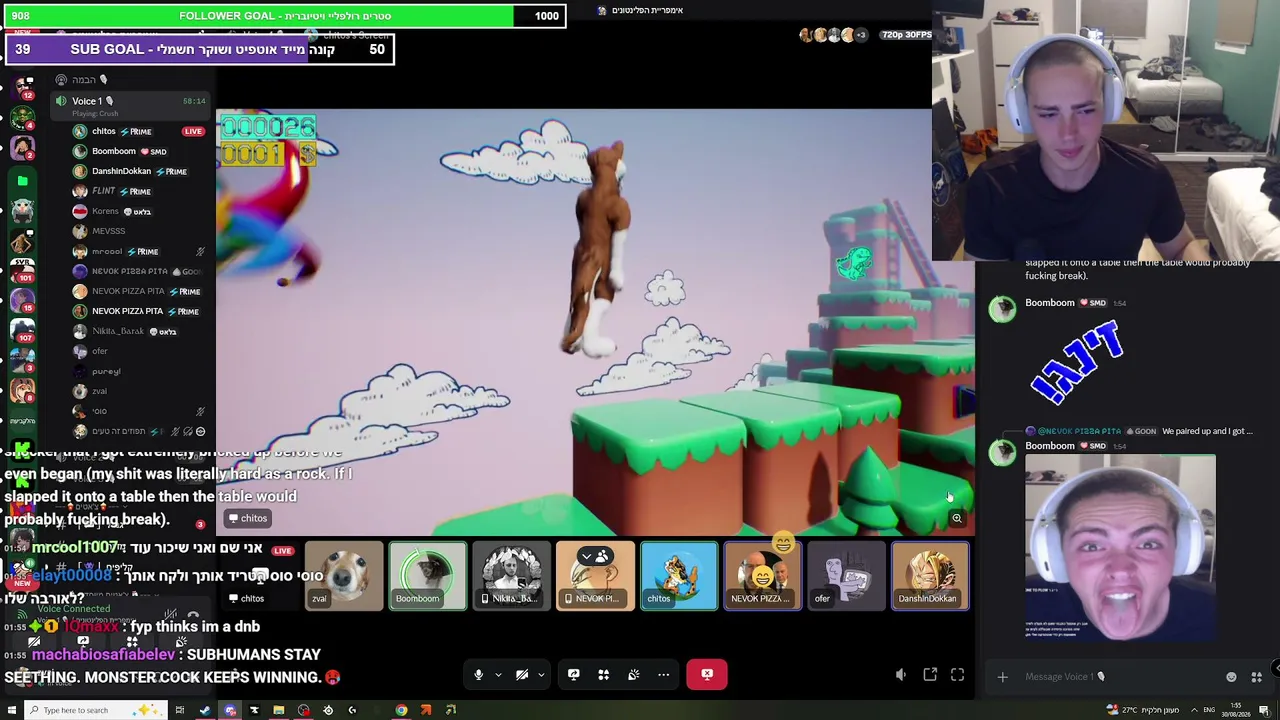Open the הבמה stage channel

(x=130, y=80)
